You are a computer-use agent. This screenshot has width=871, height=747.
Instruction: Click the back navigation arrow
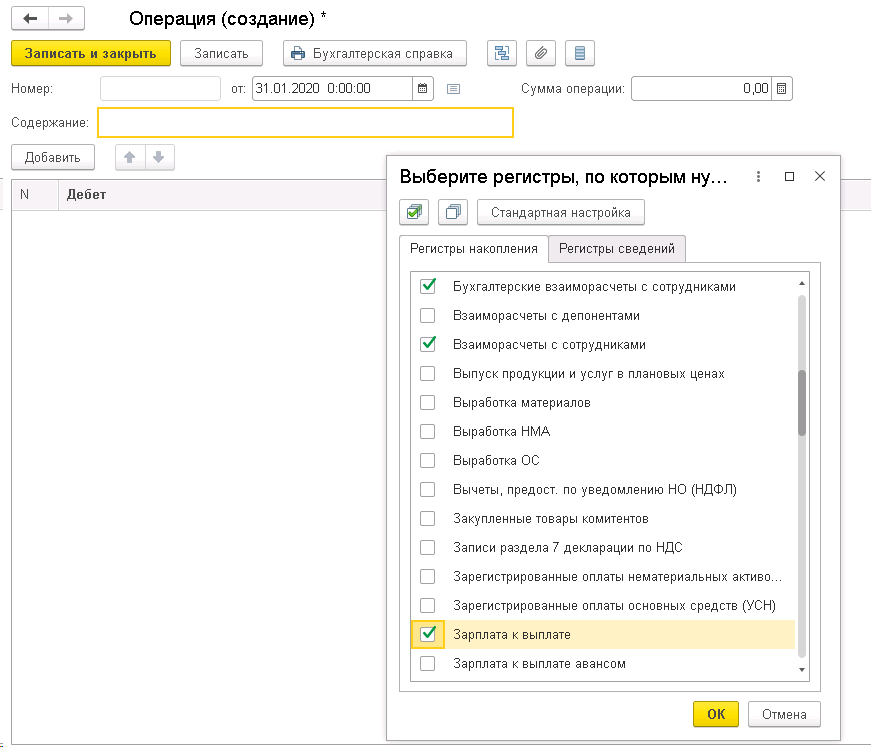(30, 19)
